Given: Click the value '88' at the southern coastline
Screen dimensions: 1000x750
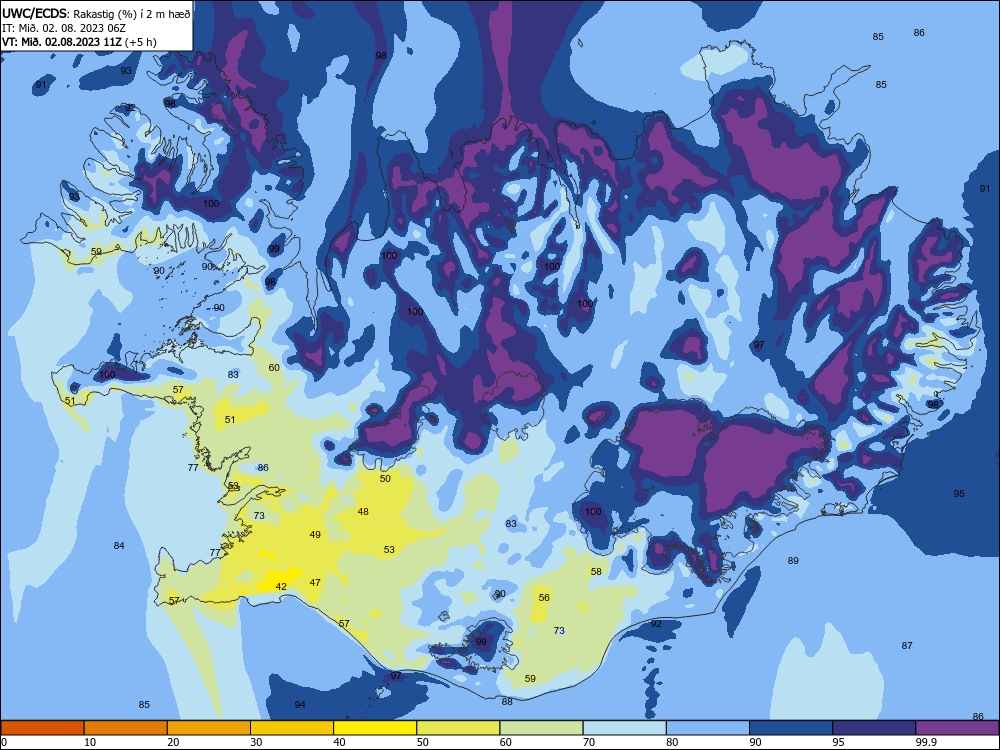Looking at the screenshot, I should [507, 702].
